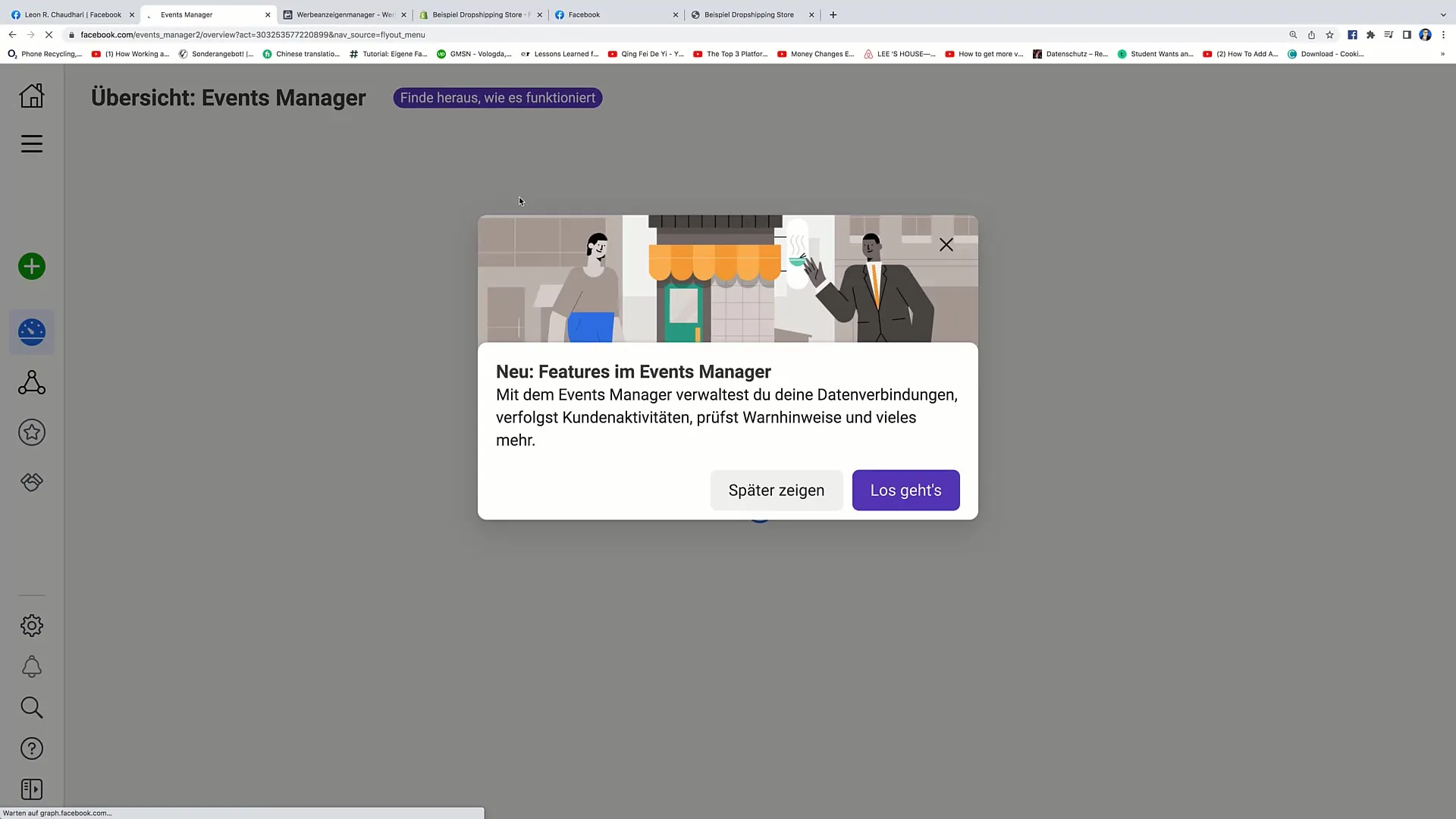Click the green plus connect data icon
The height and width of the screenshot is (819, 1456).
click(x=32, y=266)
